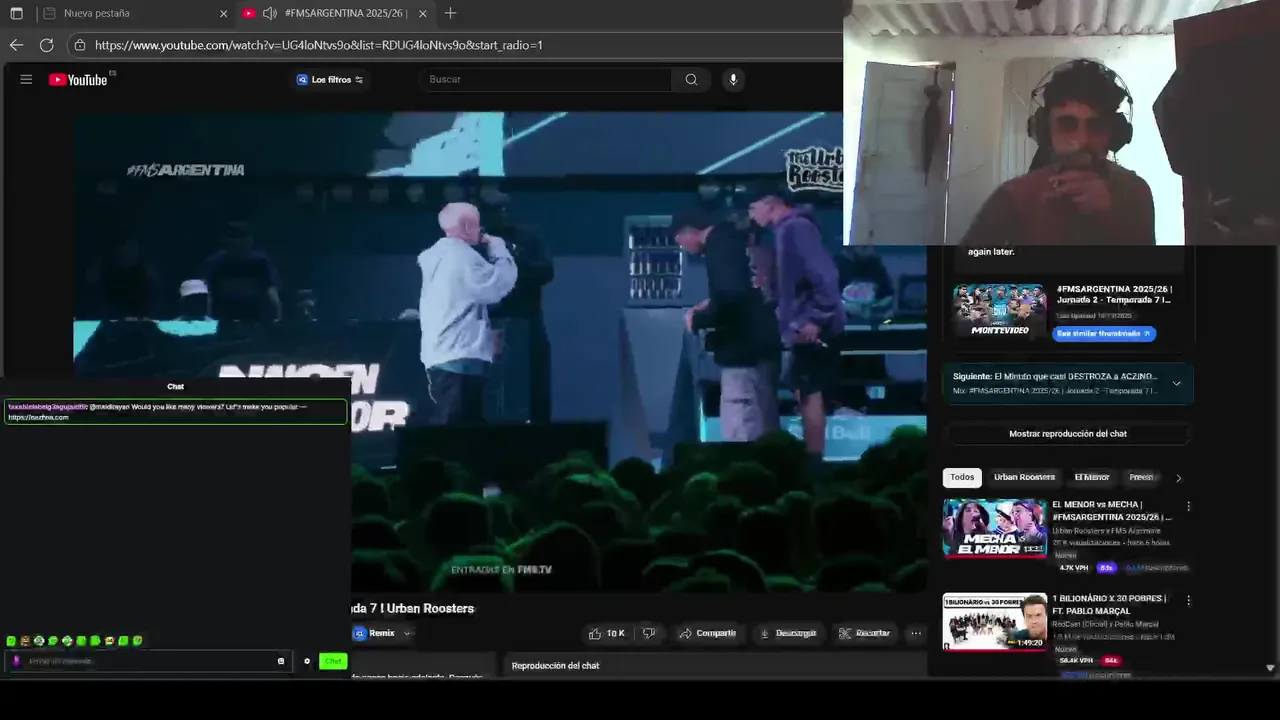Show more filter chips with right arrow
1280x720 pixels.
(1178, 478)
